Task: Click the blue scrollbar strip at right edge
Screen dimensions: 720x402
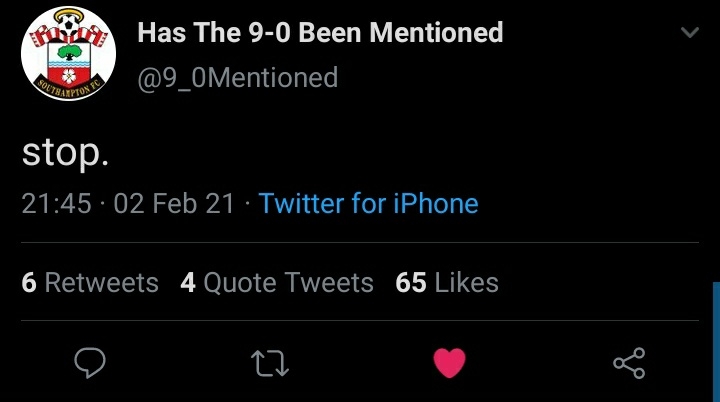Action: click(x=716, y=342)
